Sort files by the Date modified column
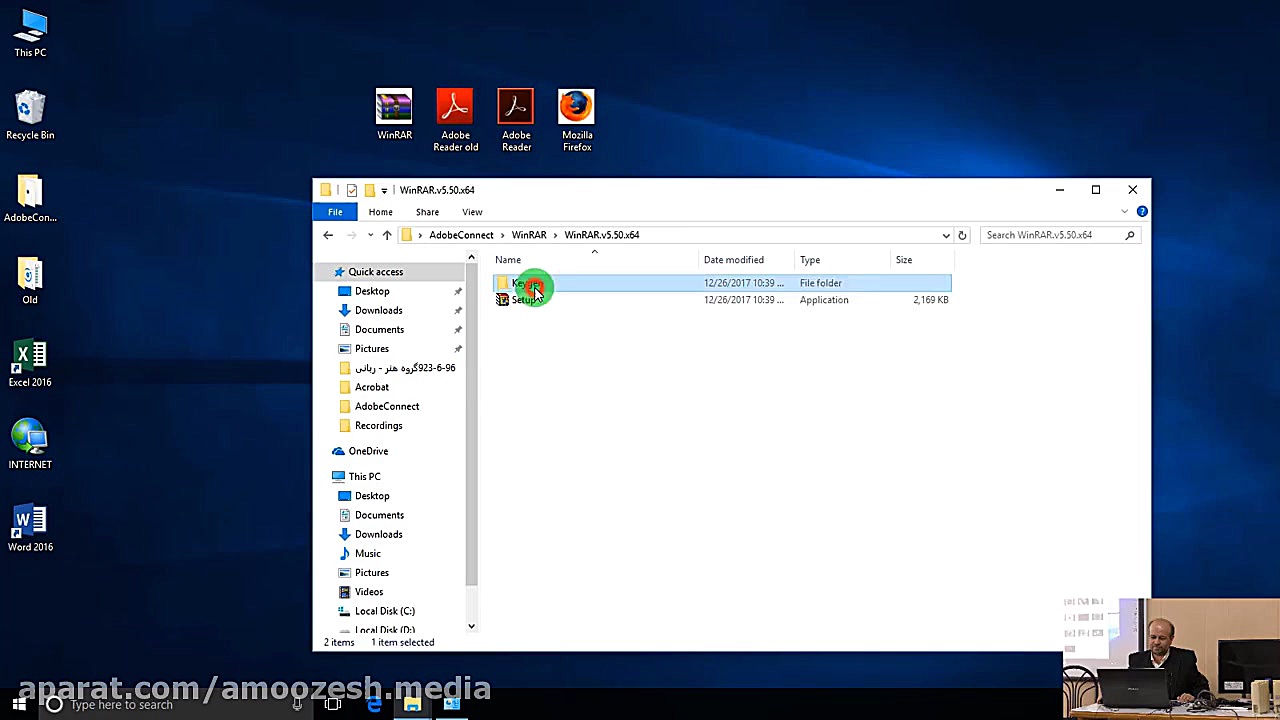Viewport: 1280px width, 720px height. (x=733, y=259)
